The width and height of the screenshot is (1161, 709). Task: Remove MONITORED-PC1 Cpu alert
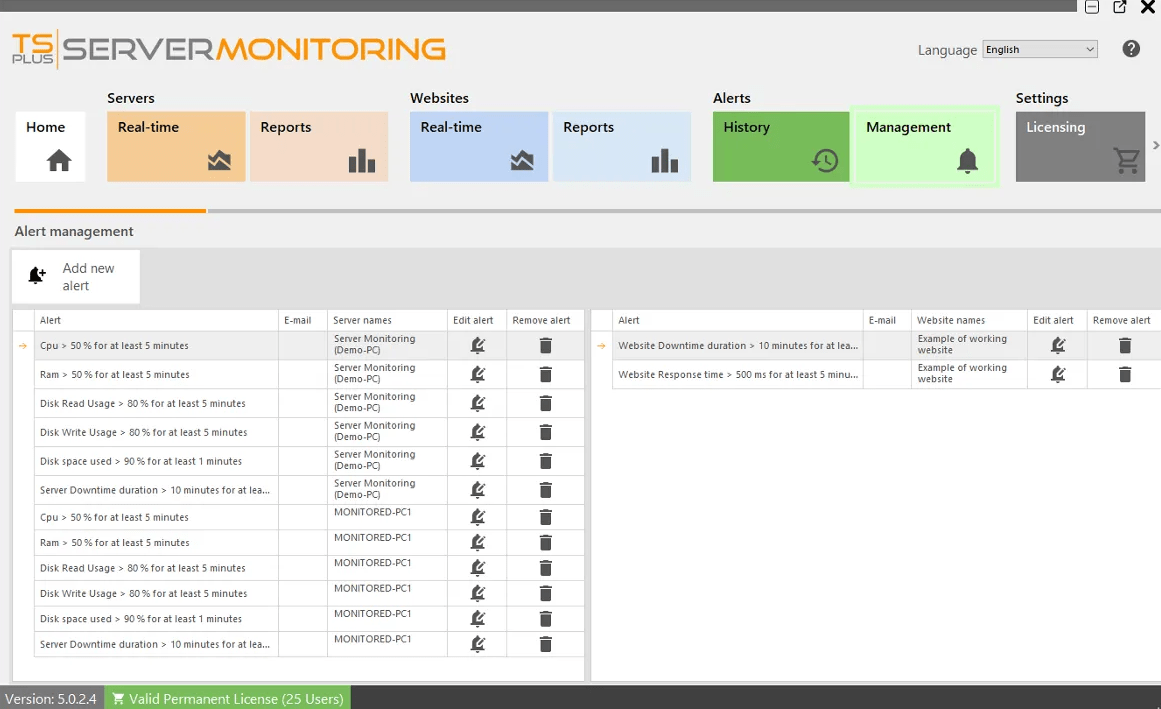546,517
